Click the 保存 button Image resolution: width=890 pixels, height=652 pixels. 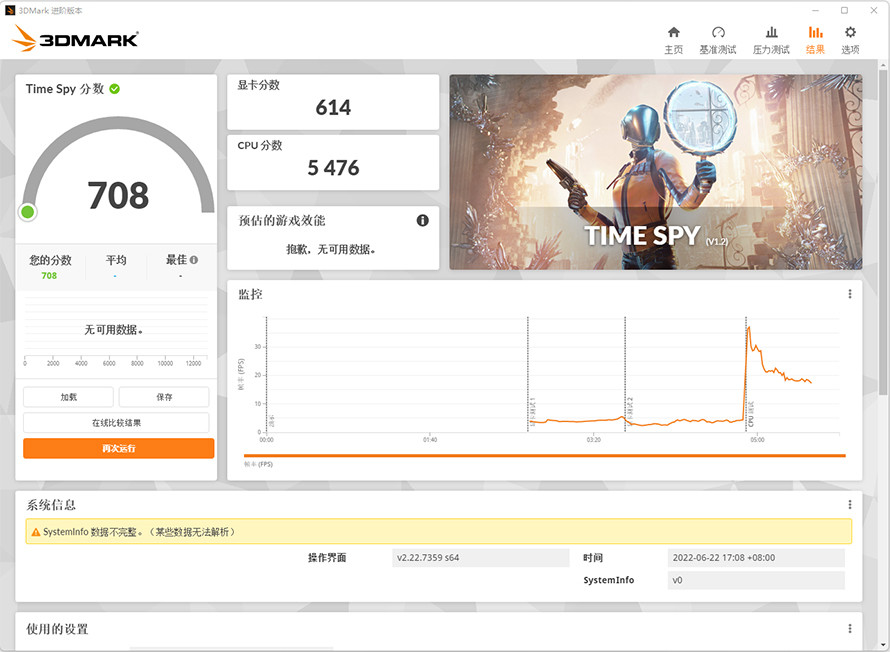coord(164,397)
